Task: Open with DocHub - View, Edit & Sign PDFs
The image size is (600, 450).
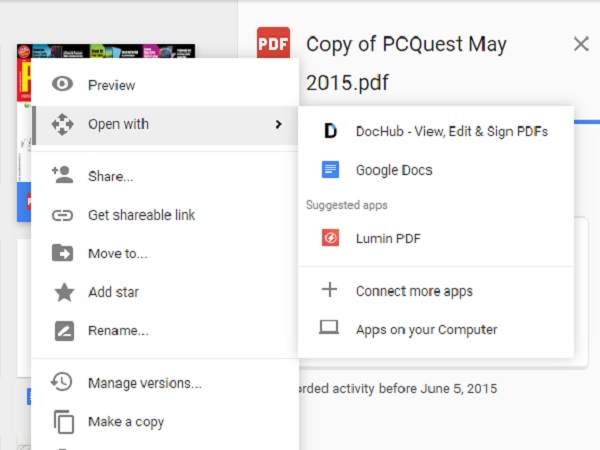Action: pyautogui.click(x=436, y=131)
